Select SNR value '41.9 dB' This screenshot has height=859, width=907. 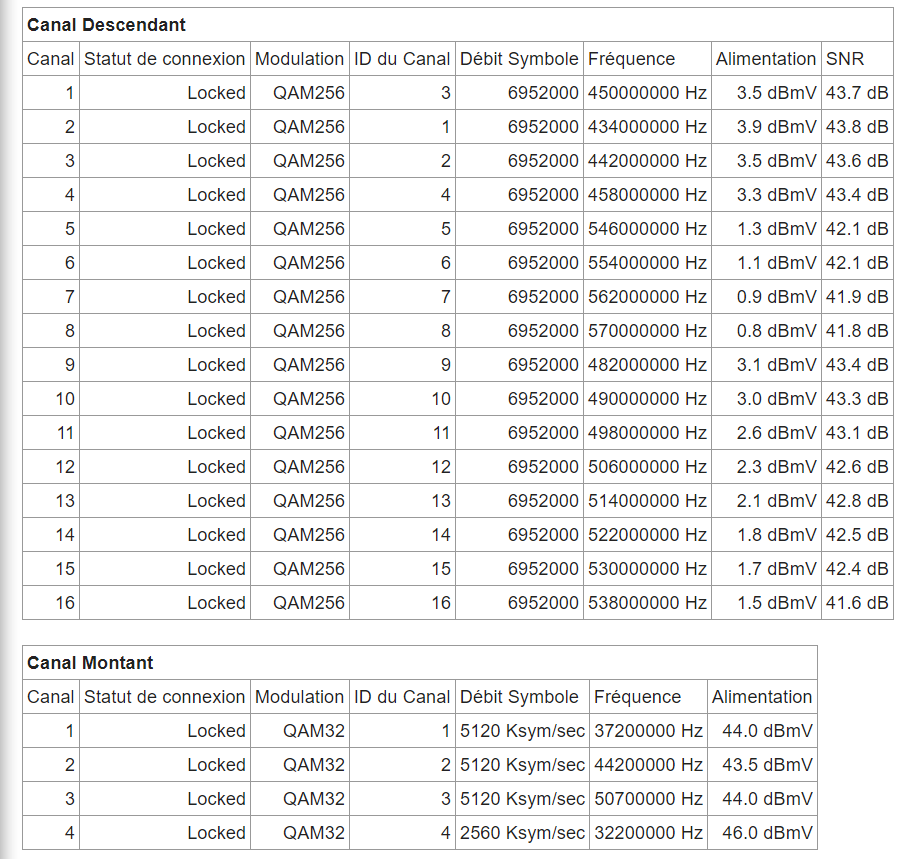pos(857,297)
